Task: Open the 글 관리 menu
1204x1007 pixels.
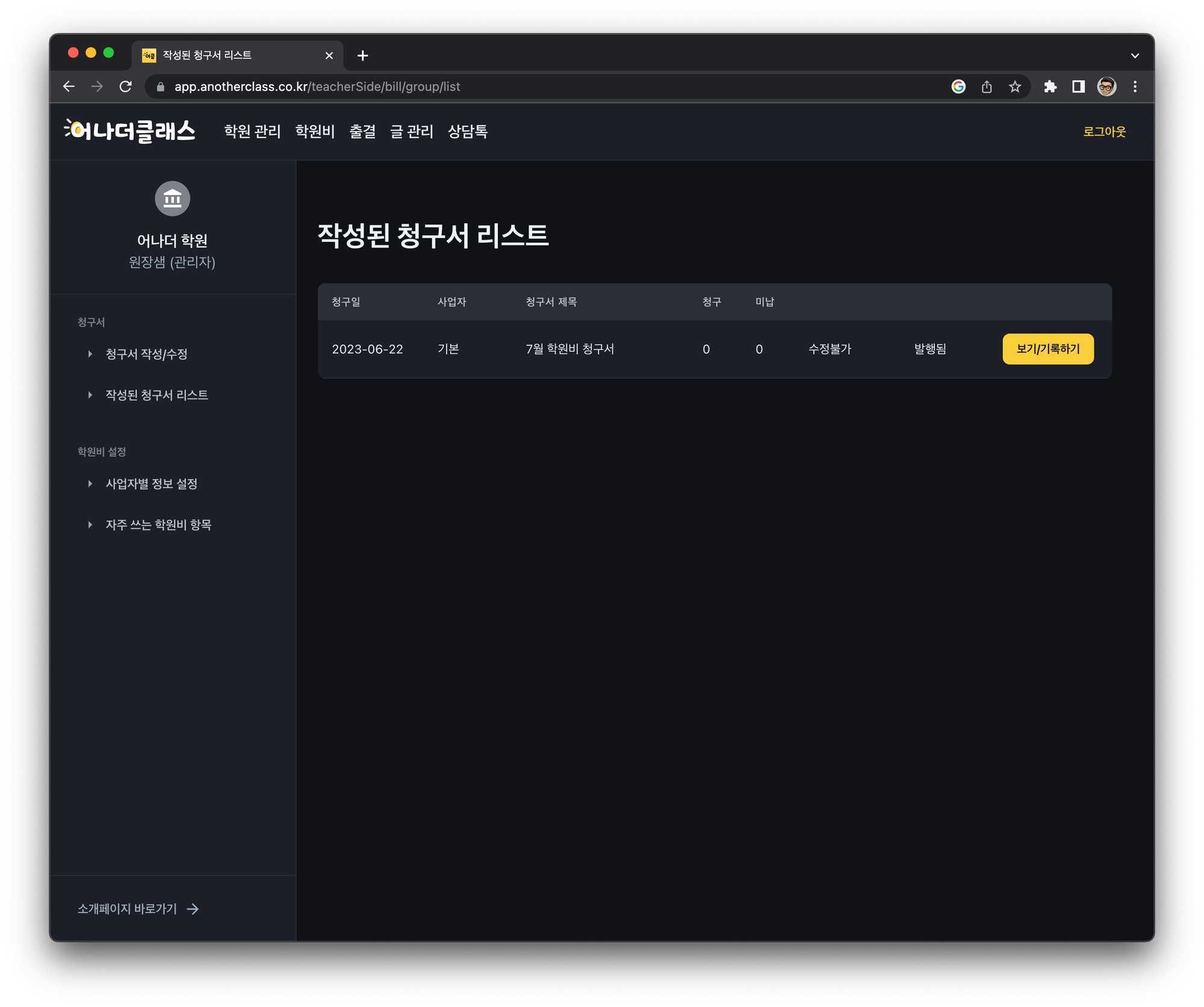Action: (412, 131)
